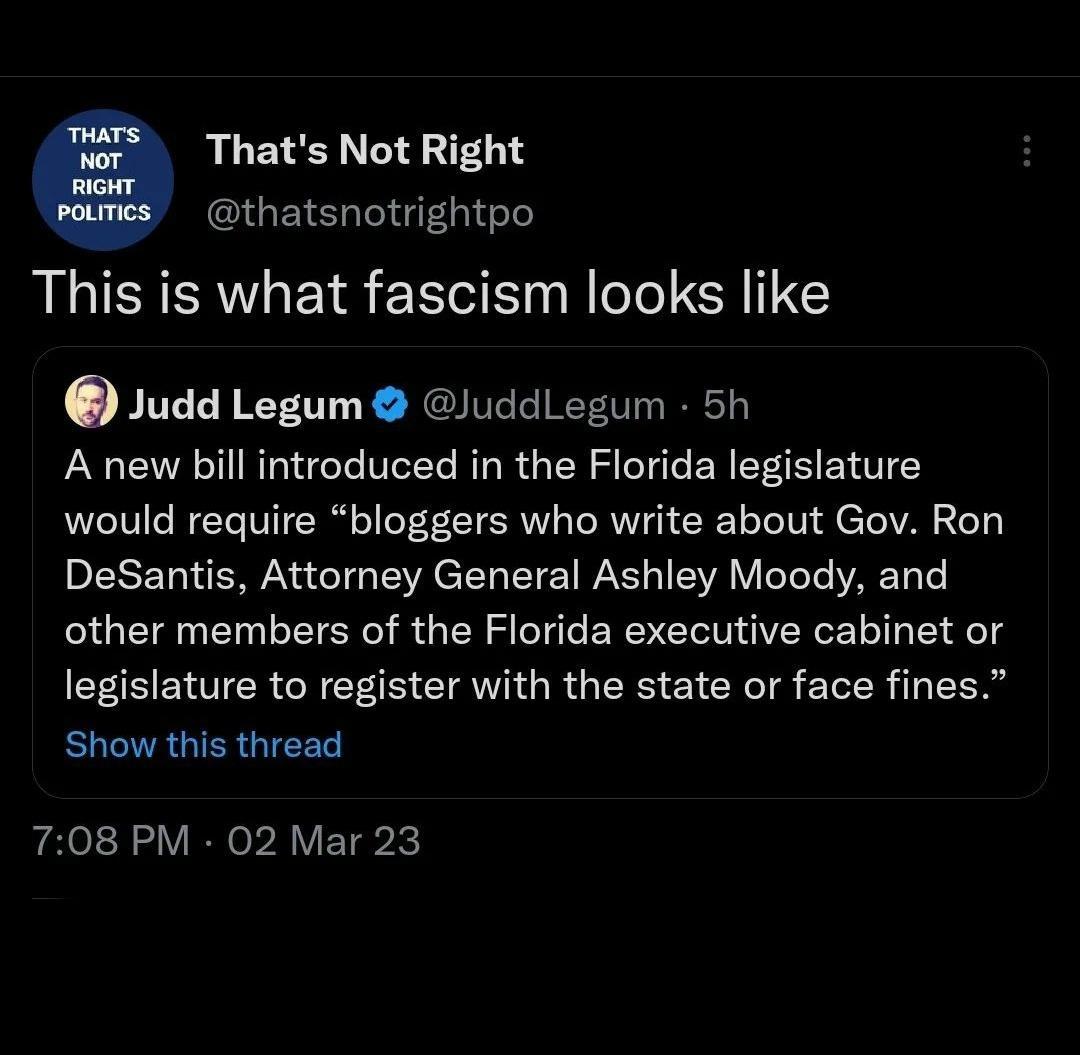
Task: Click the quoted tweet author's avatar thumbnail
Action: point(92,404)
